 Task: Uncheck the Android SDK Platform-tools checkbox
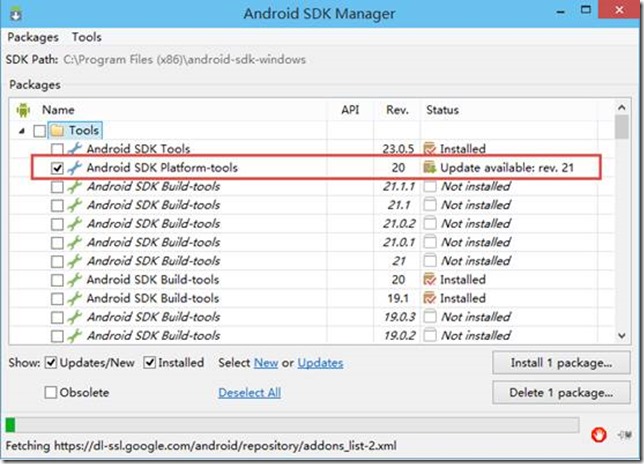click(x=57, y=168)
